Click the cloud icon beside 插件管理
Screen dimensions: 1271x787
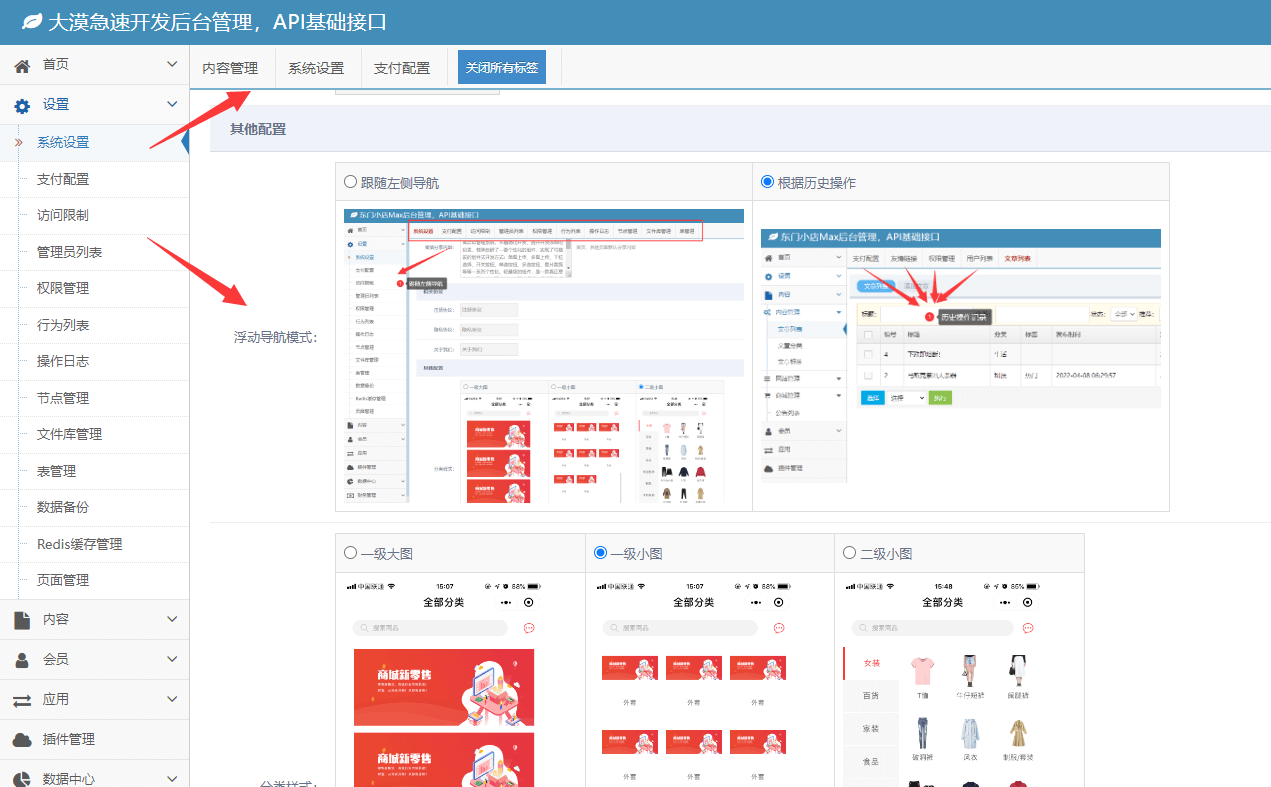coord(22,740)
